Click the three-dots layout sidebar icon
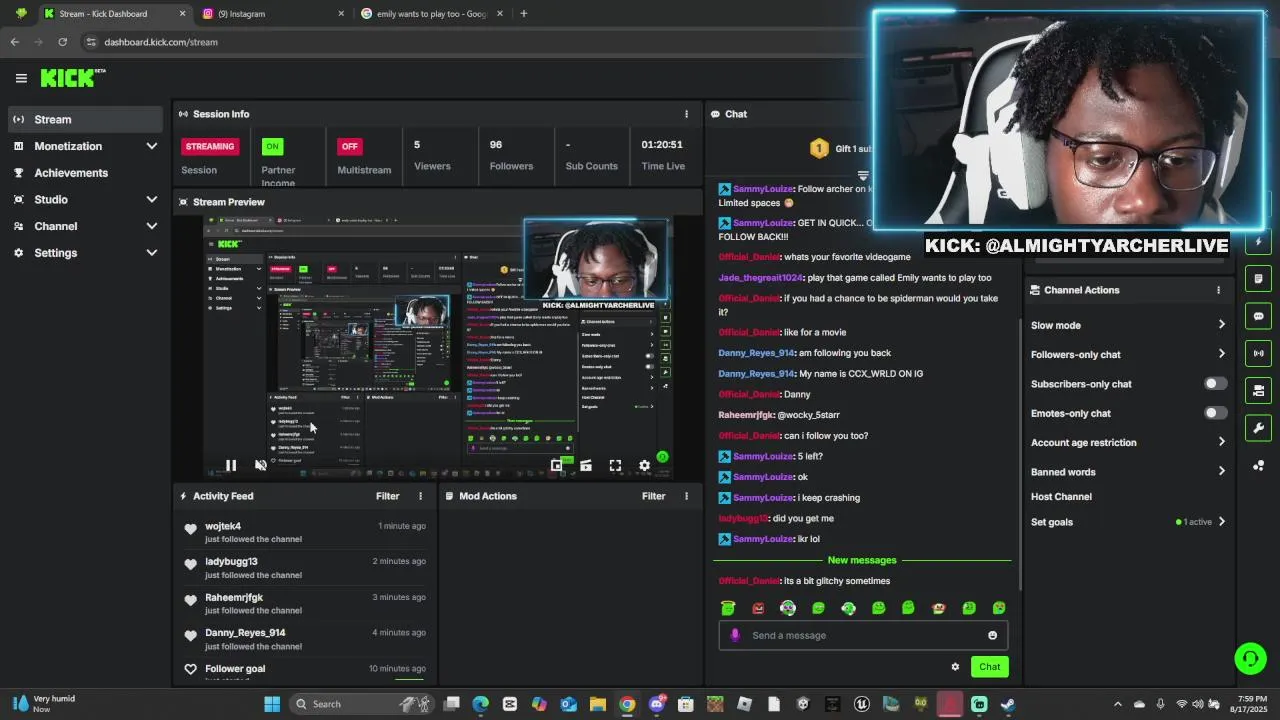The height and width of the screenshot is (720, 1280). (1259, 465)
